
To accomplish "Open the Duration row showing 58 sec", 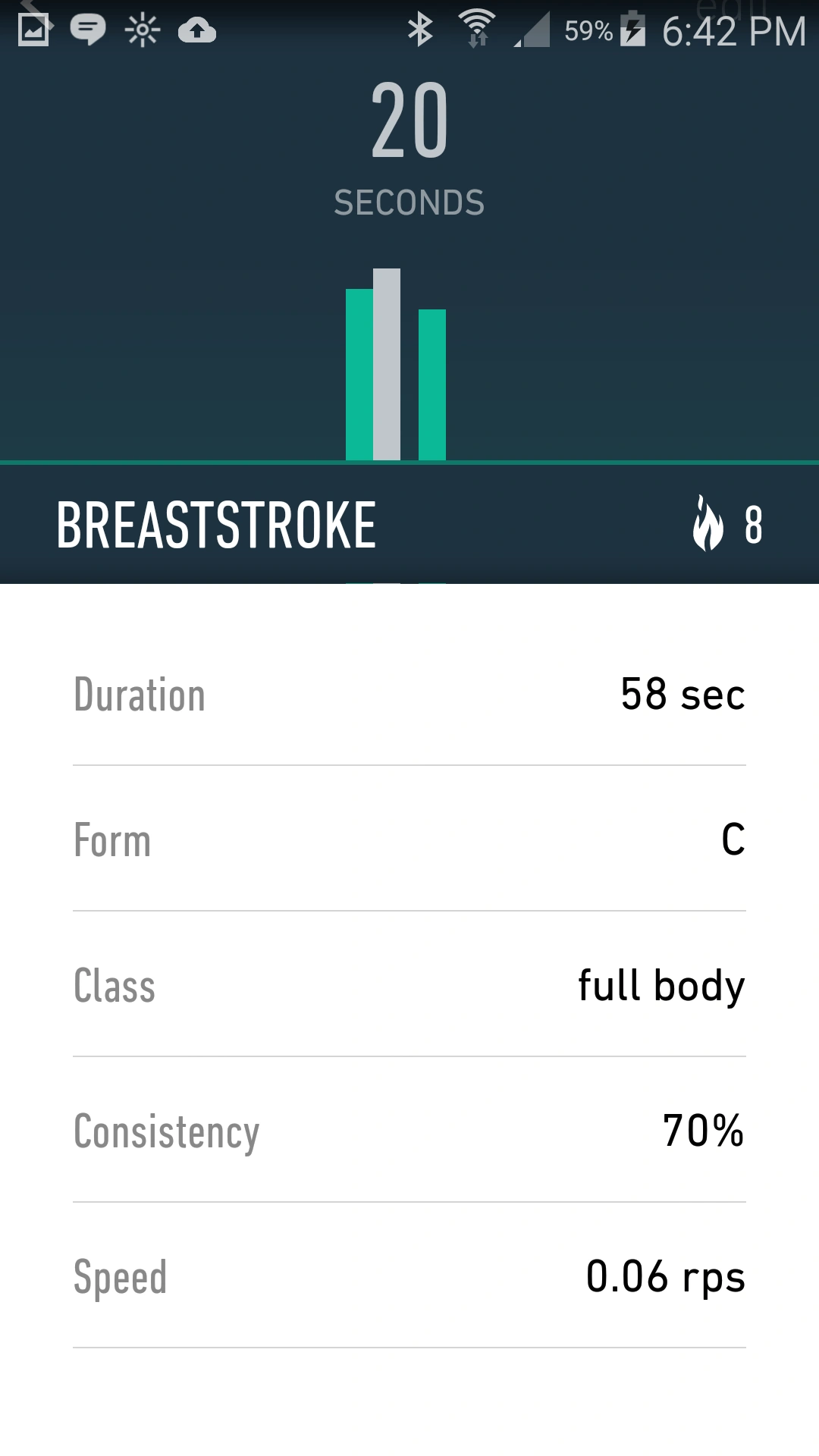I will (x=409, y=694).
